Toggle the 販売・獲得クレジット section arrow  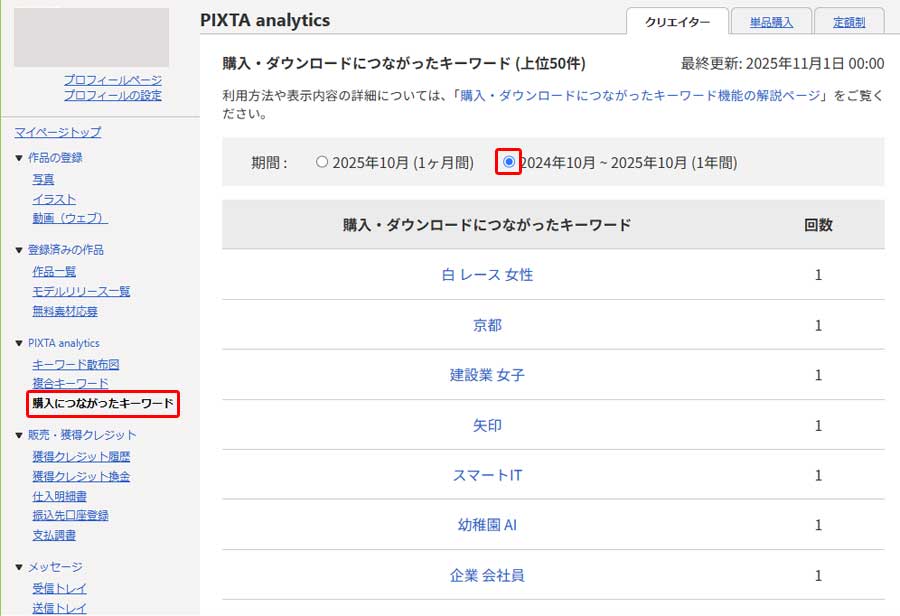click(19, 435)
